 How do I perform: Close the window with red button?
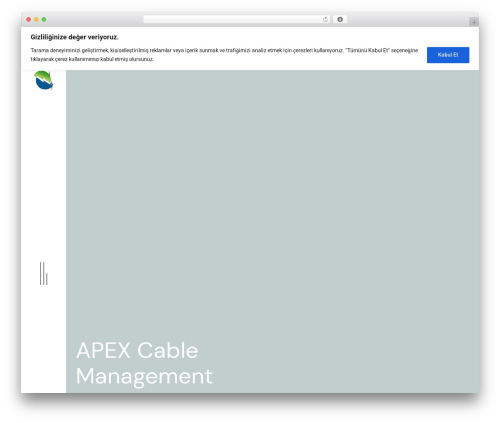click(29, 20)
